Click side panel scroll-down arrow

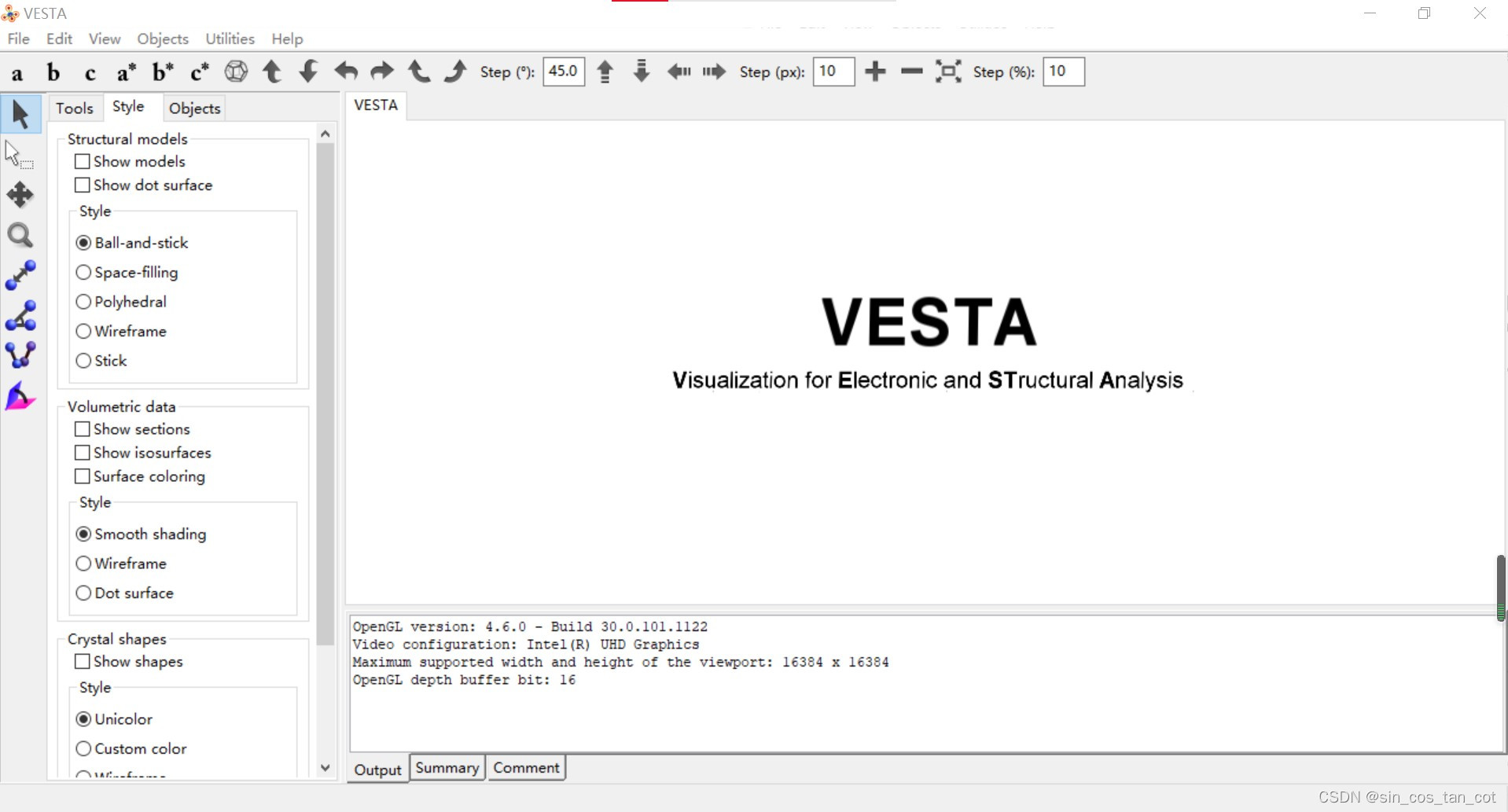pyautogui.click(x=326, y=768)
